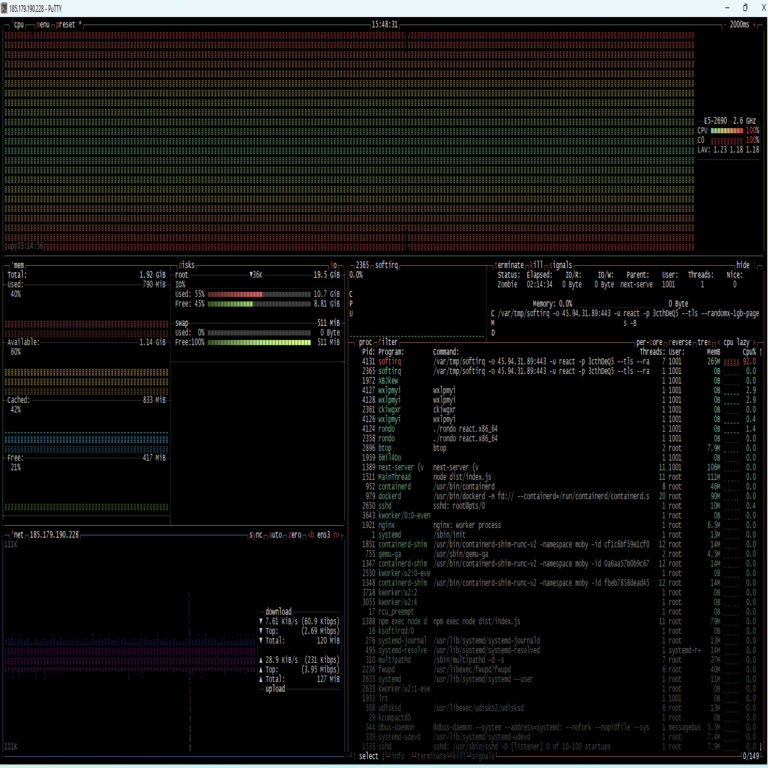Switch network interface with the ens3 selector

click(x=323, y=535)
